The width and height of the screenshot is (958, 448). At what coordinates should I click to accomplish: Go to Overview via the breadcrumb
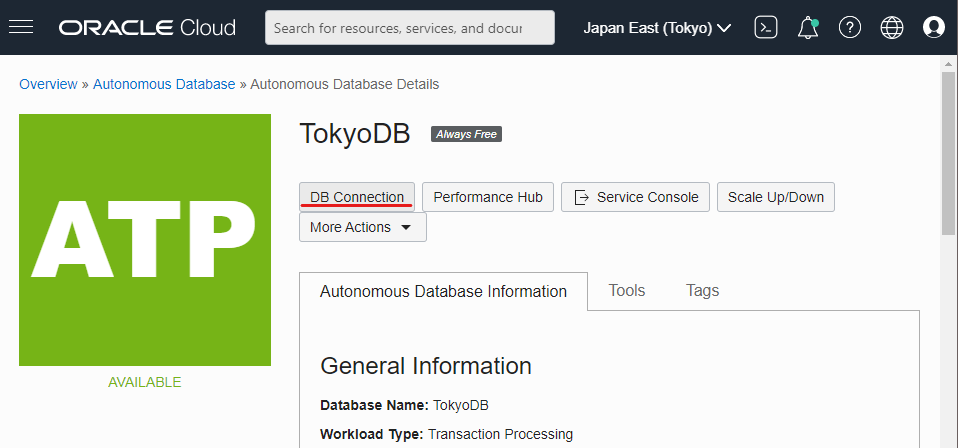click(x=48, y=84)
